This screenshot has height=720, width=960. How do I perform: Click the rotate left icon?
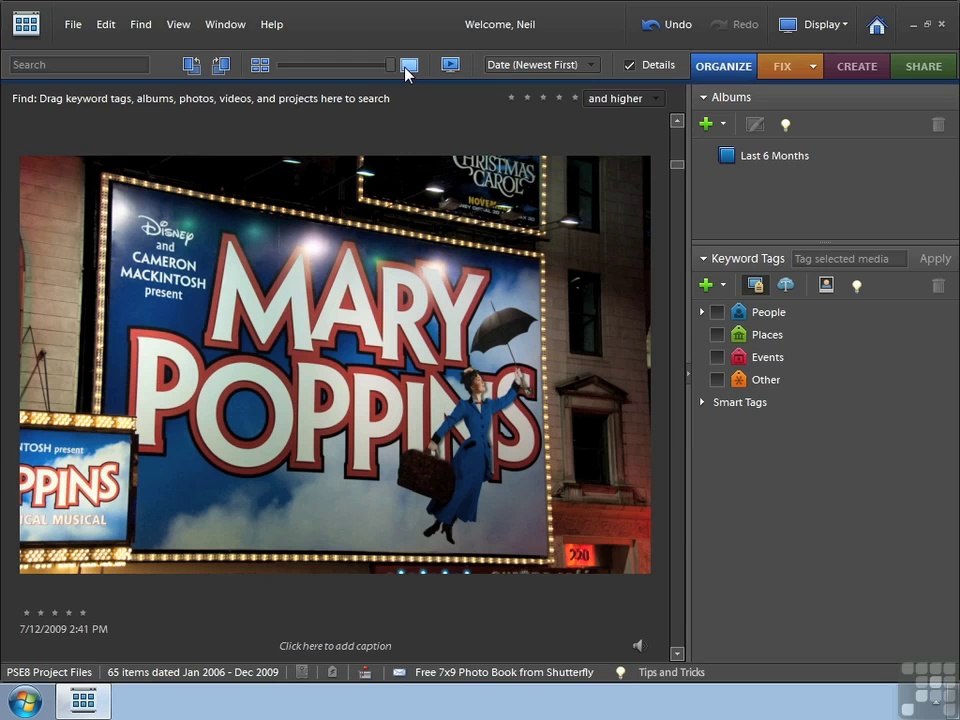tap(192, 65)
